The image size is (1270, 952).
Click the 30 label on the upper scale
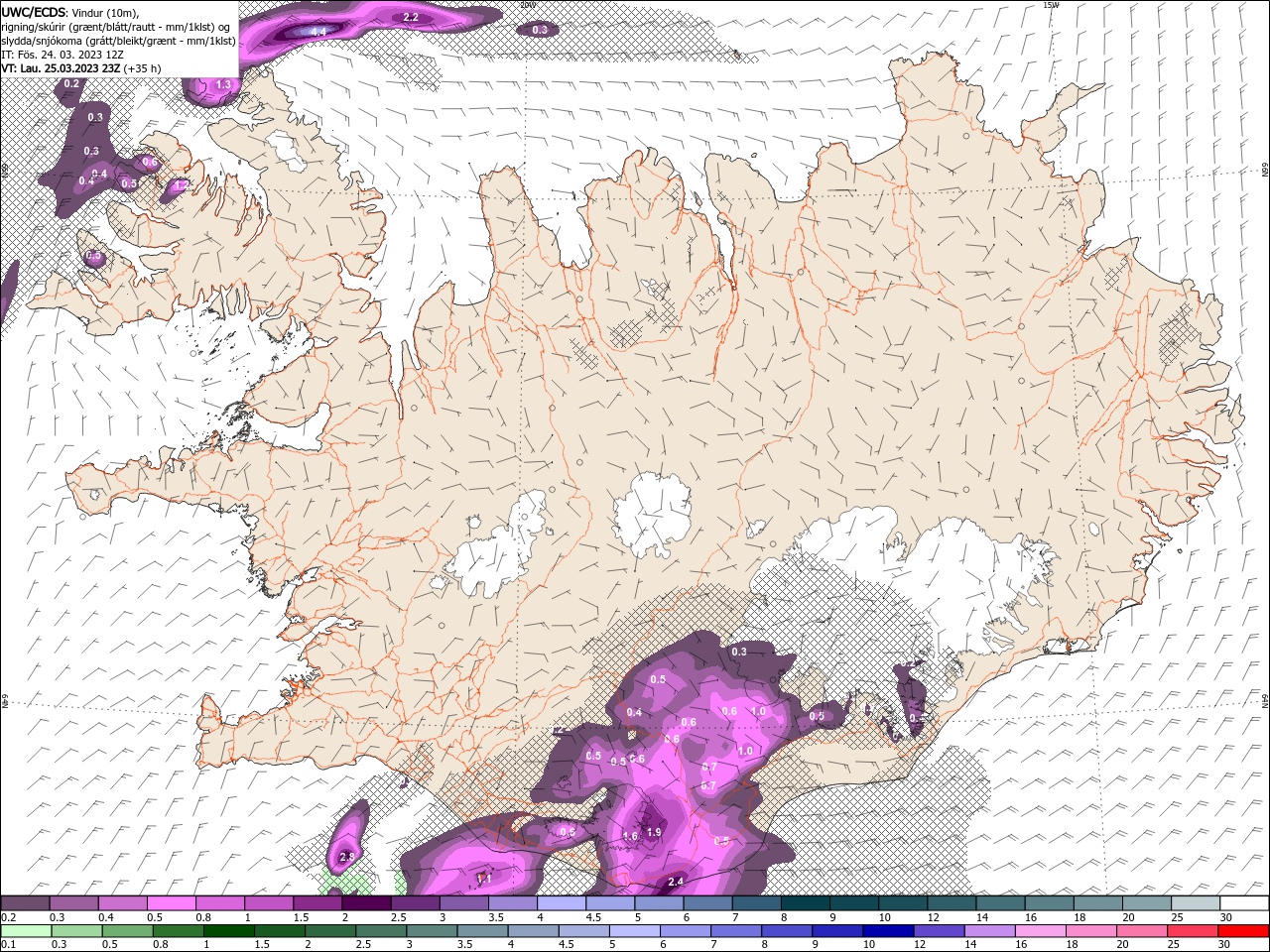[x=1225, y=917]
